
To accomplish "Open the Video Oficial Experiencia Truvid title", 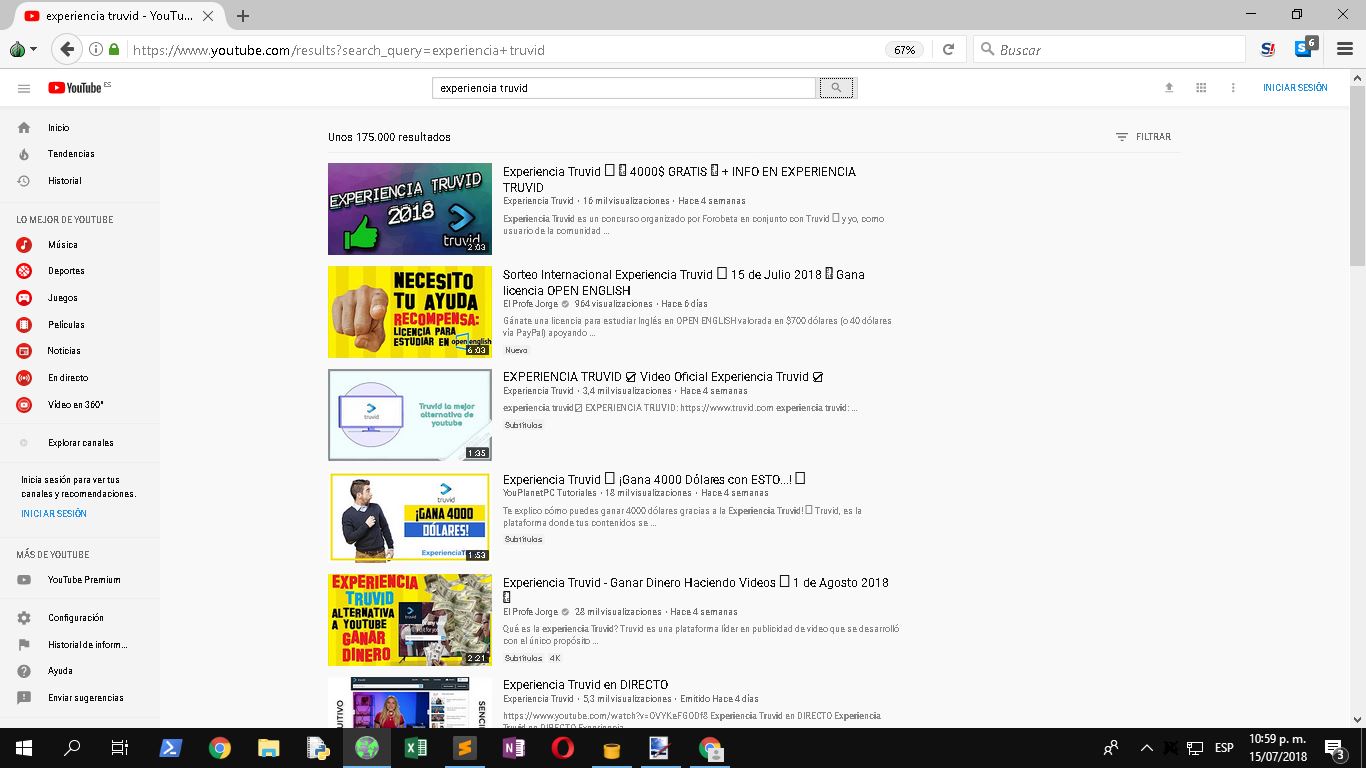I will (x=663, y=377).
